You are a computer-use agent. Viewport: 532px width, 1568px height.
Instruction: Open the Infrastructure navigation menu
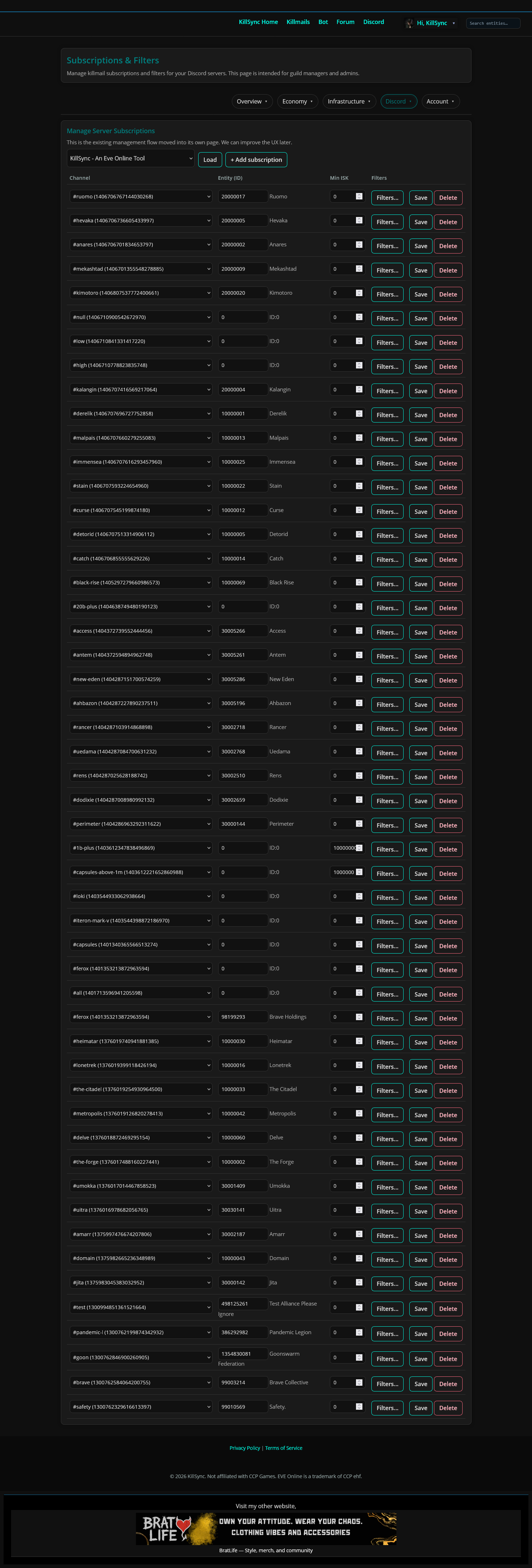point(349,102)
